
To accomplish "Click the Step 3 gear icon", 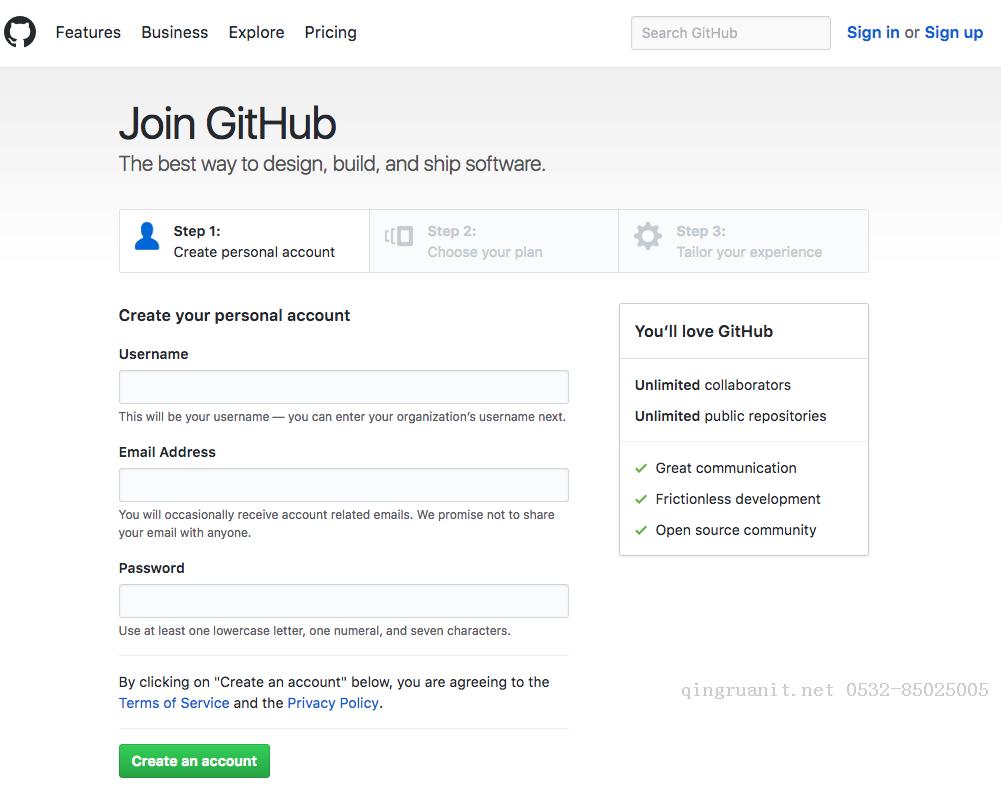I will click(x=648, y=237).
